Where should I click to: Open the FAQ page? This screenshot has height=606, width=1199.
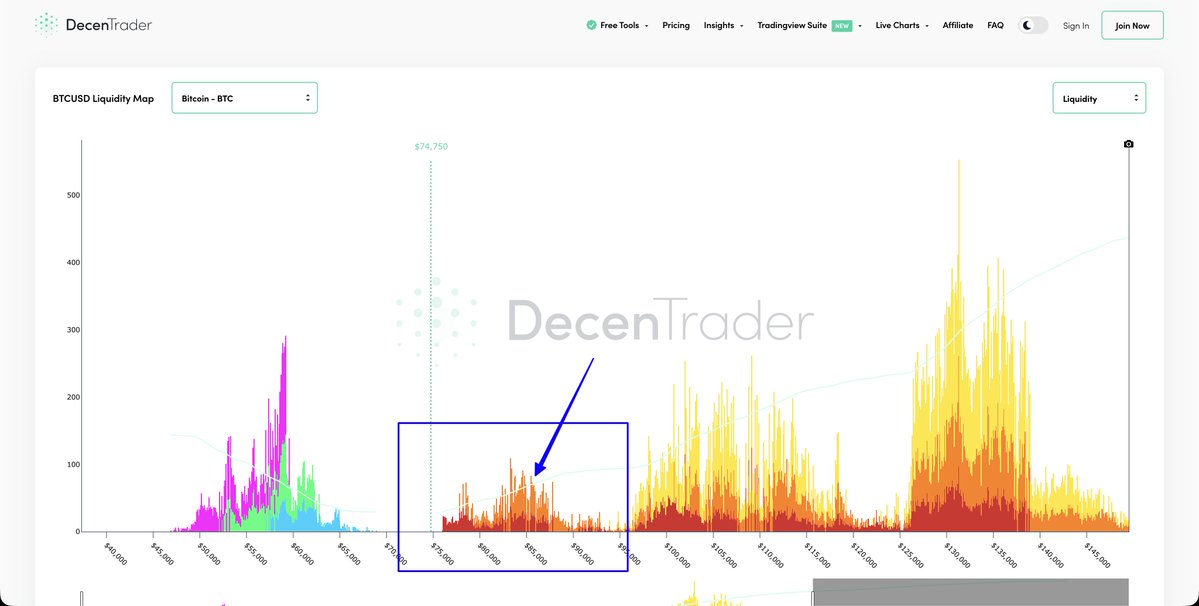tap(995, 25)
